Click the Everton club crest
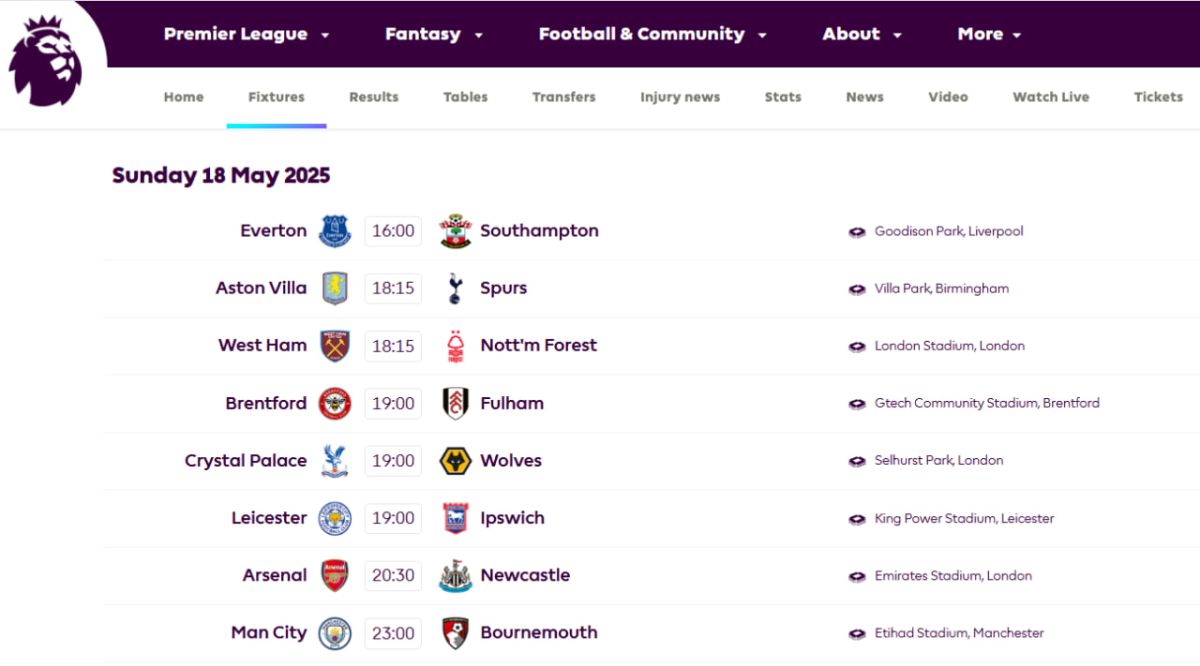This screenshot has width=1200, height=666. (x=335, y=231)
